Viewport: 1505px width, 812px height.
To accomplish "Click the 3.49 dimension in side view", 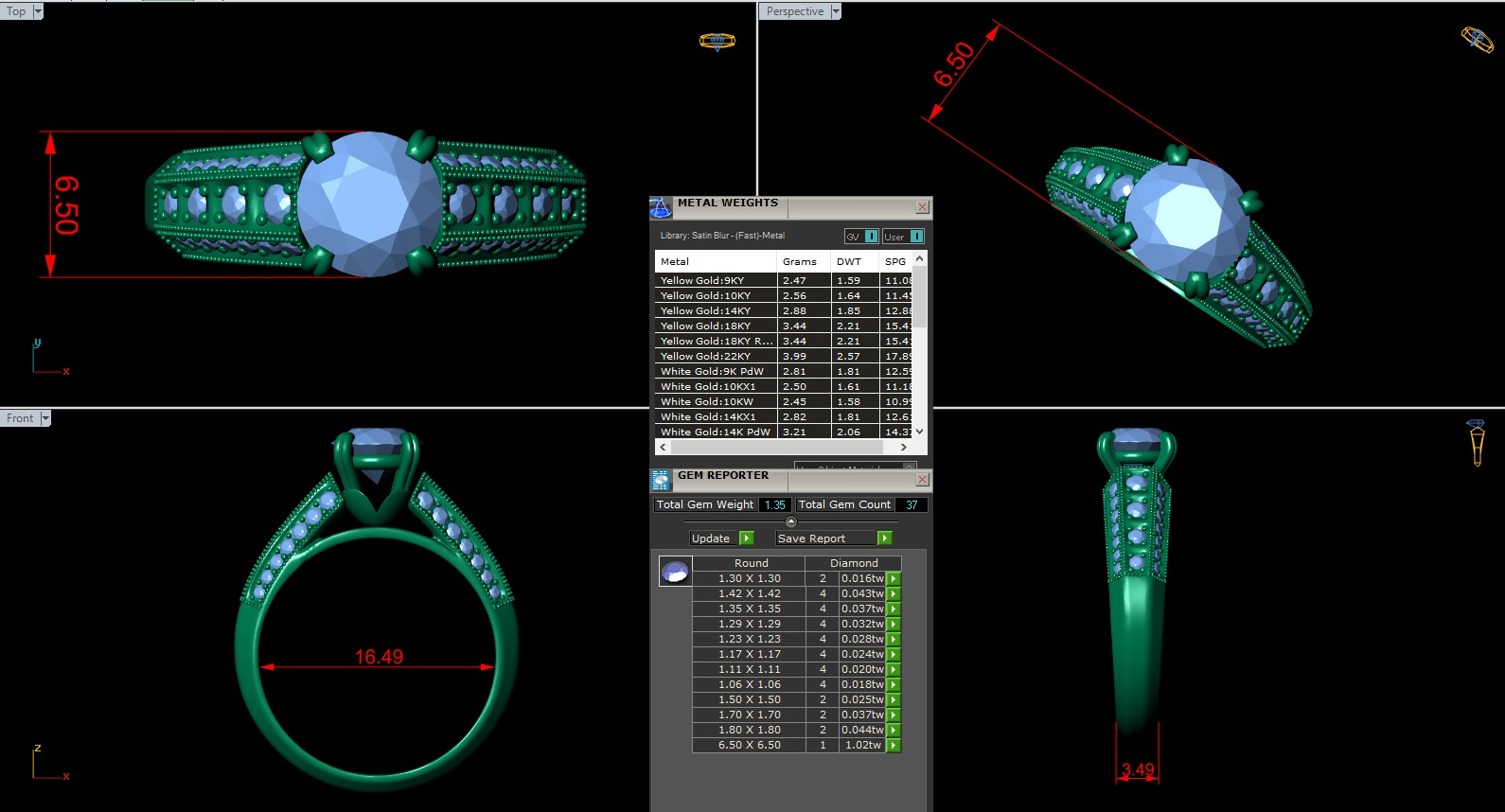I will pos(1138,769).
